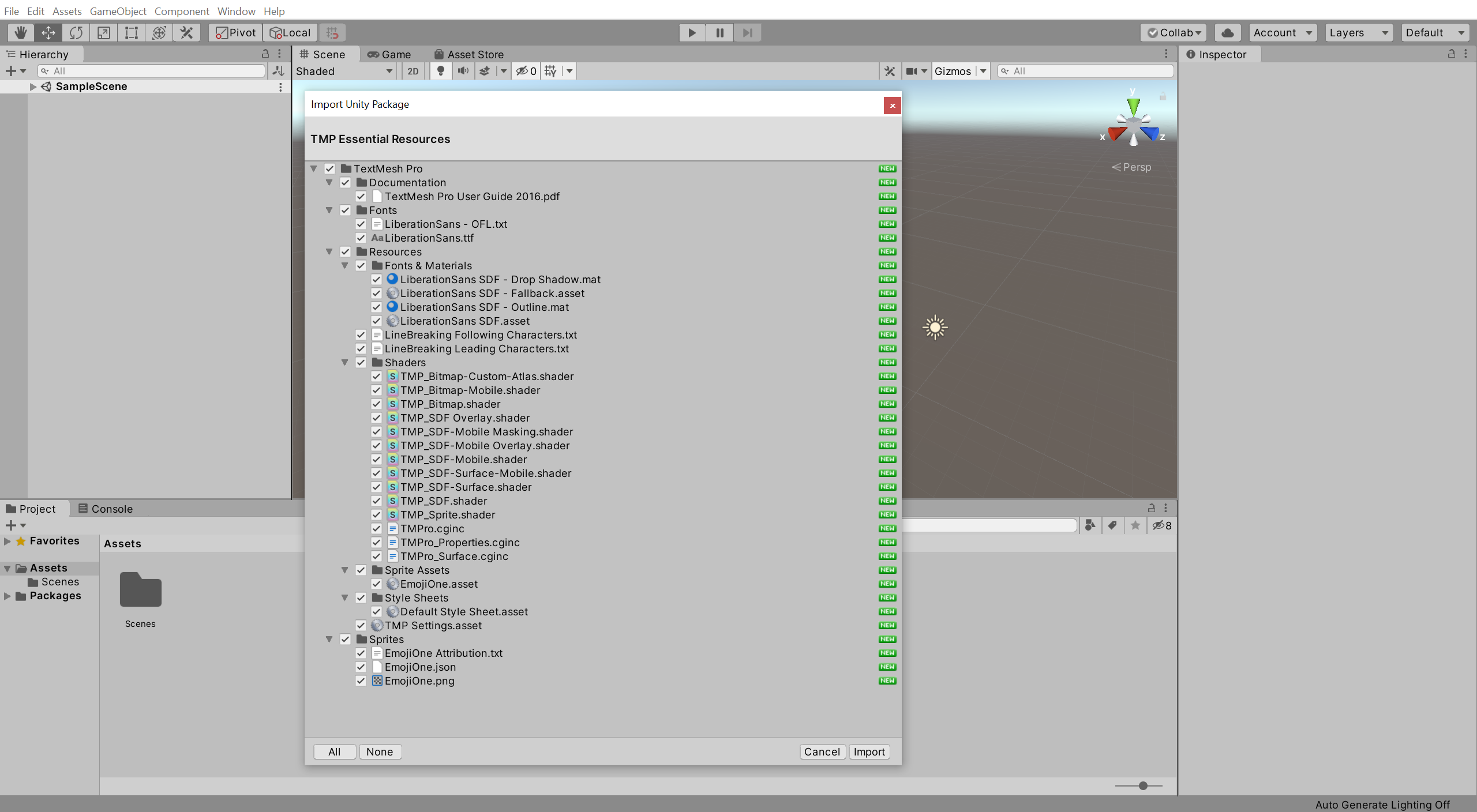Open the Layers dropdown
This screenshot has width=1477, height=812.
tap(1358, 33)
